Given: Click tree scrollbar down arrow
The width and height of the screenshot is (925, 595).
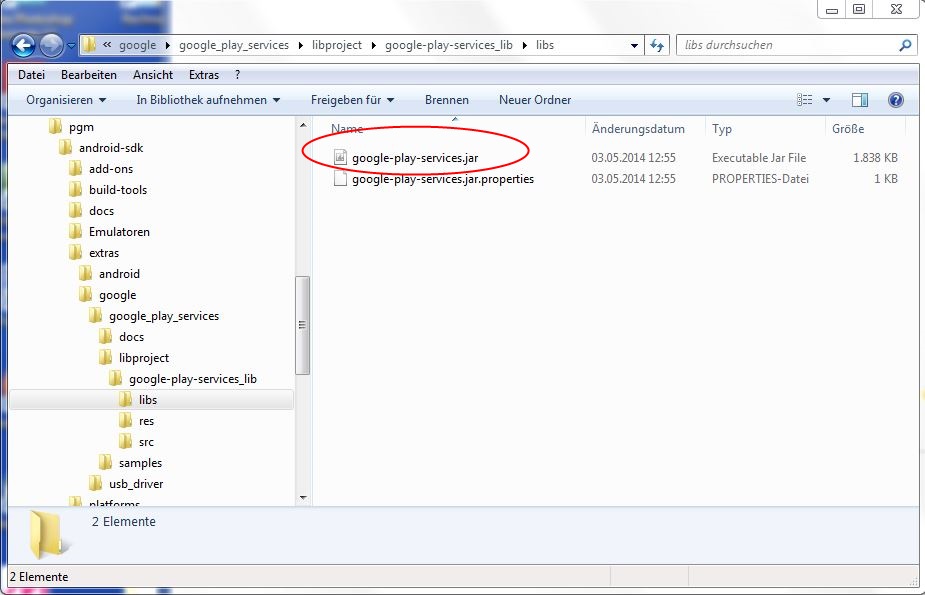Looking at the screenshot, I should (303, 498).
